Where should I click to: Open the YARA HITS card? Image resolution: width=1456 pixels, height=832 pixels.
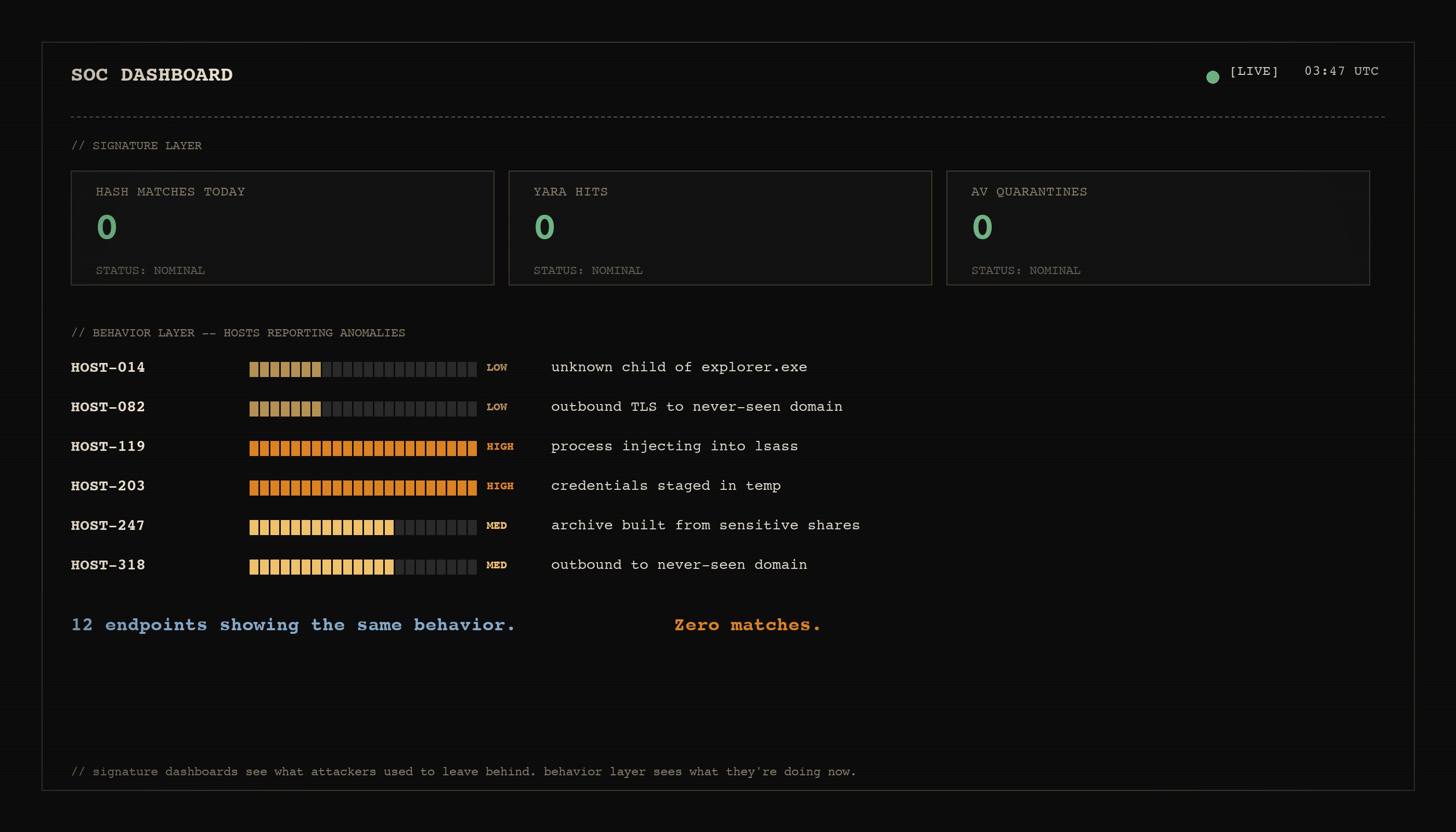pyautogui.click(x=720, y=228)
